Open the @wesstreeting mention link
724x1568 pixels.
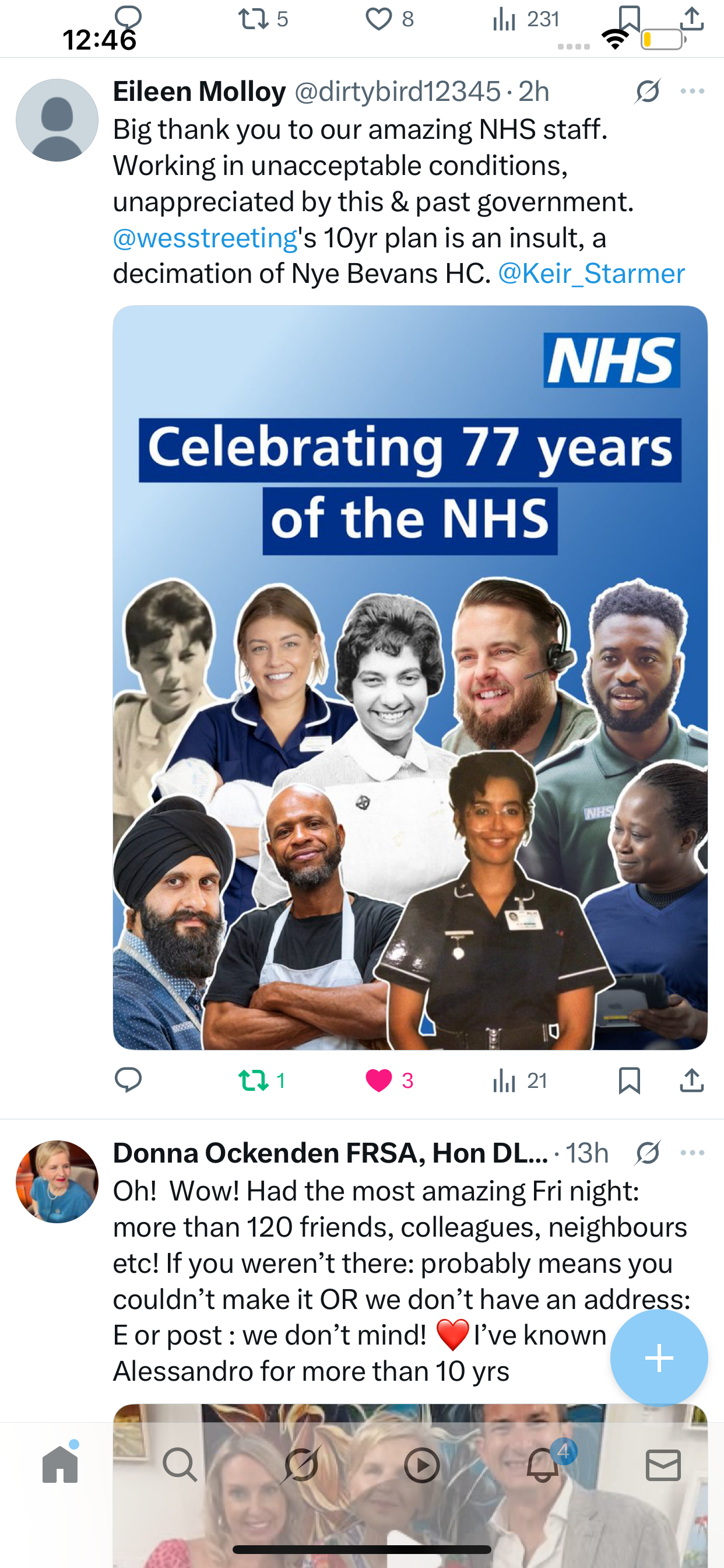click(x=205, y=238)
